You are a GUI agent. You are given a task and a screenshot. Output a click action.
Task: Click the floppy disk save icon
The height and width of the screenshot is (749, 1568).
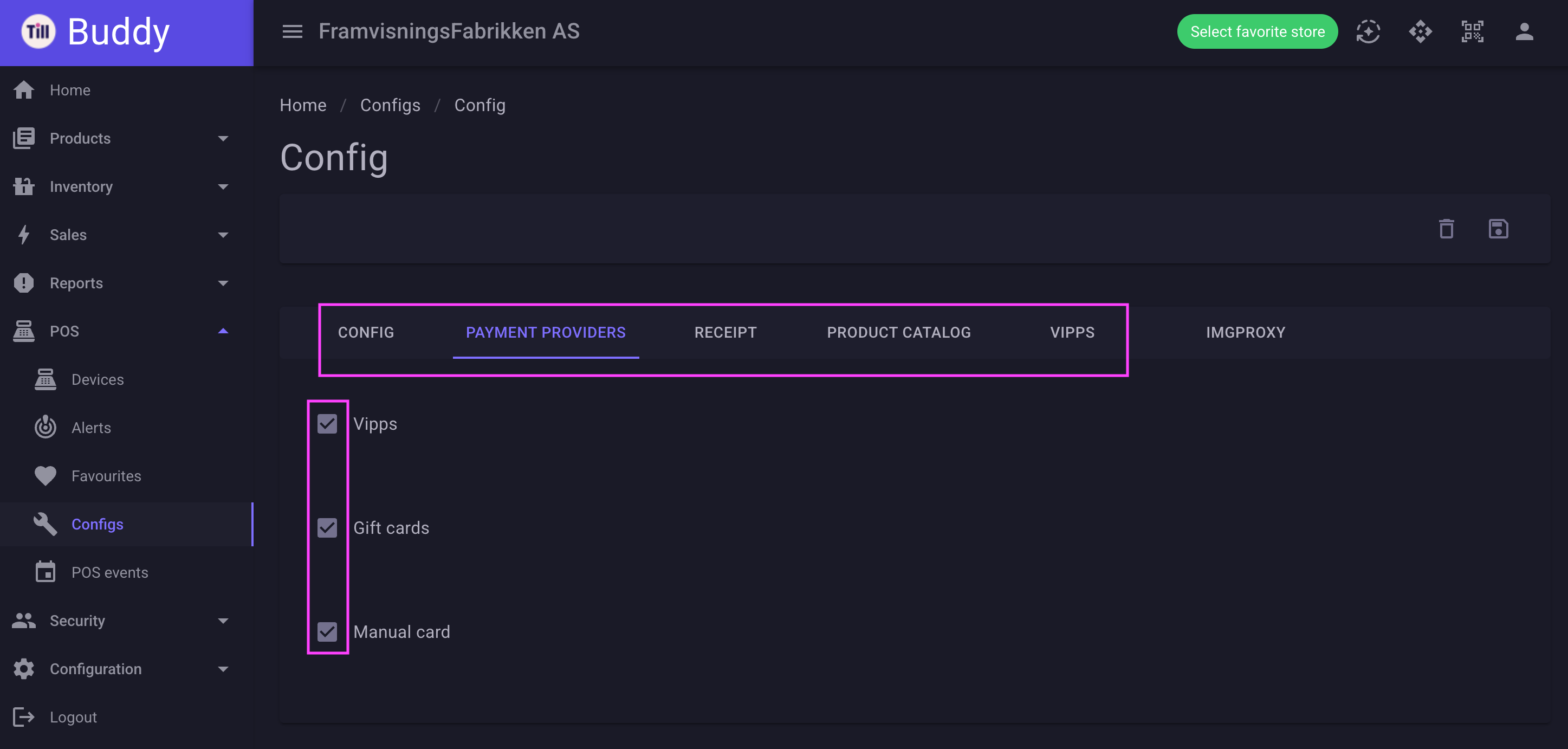click(1498, 229)
